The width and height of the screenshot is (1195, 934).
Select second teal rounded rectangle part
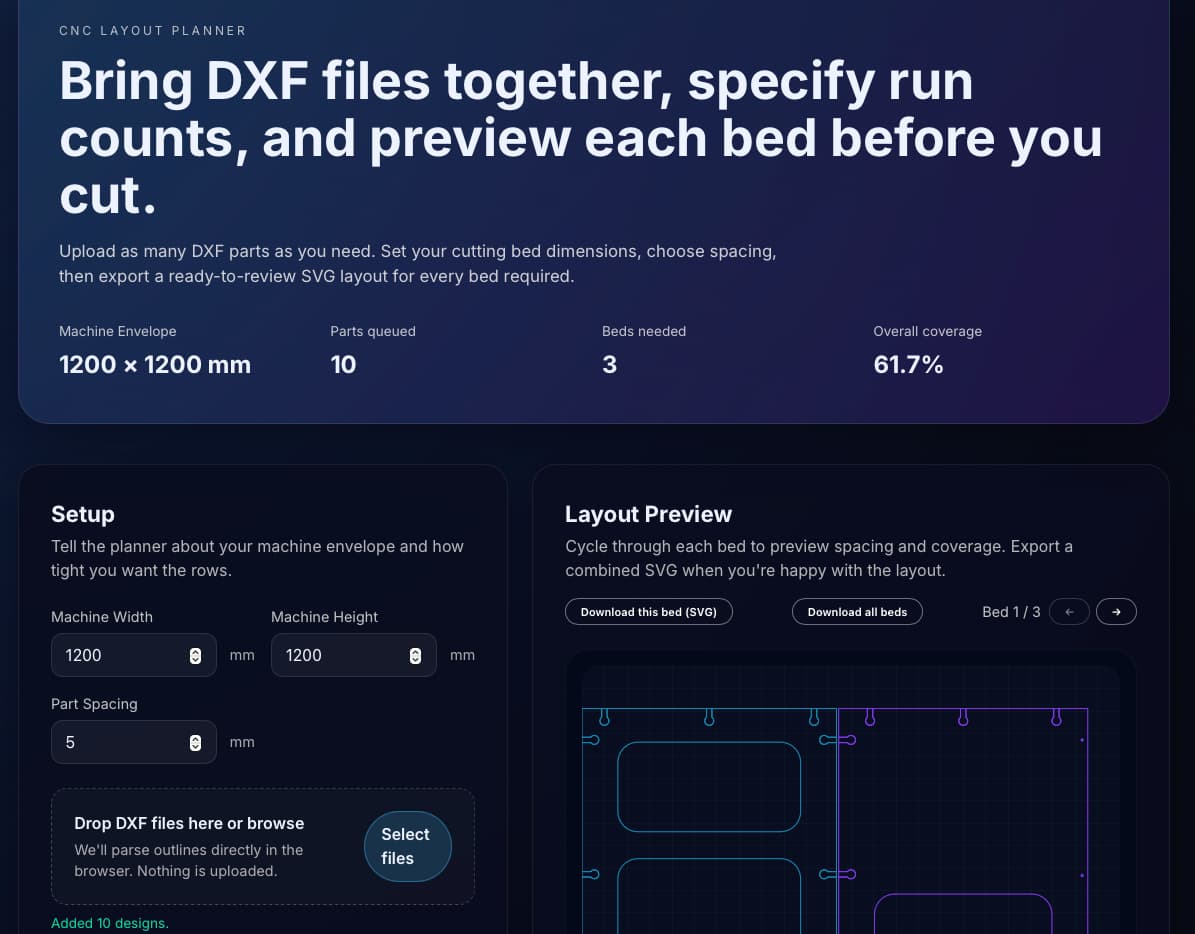(709, 896)
